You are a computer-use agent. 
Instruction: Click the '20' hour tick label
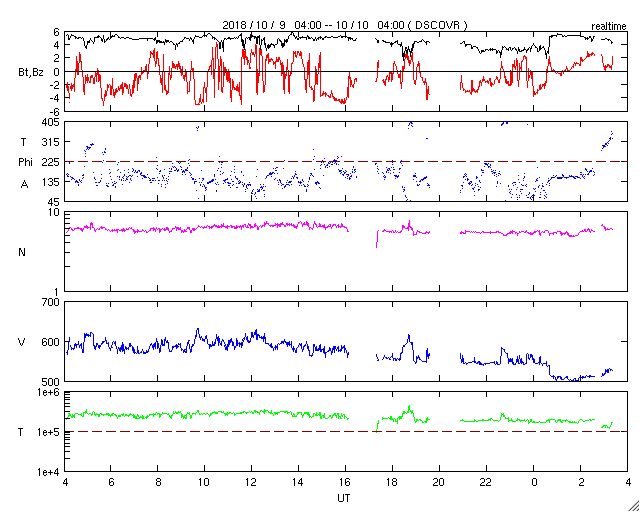click(x=440, y=484)
